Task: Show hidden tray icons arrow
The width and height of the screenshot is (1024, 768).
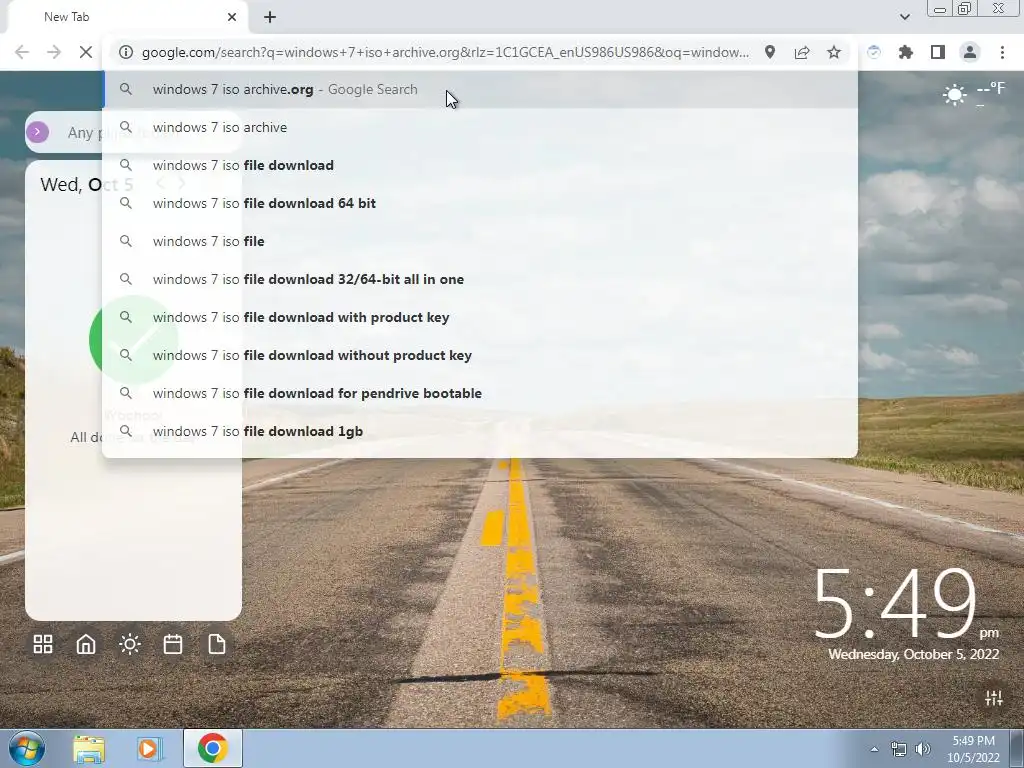Action: click(x=874, y=749)
